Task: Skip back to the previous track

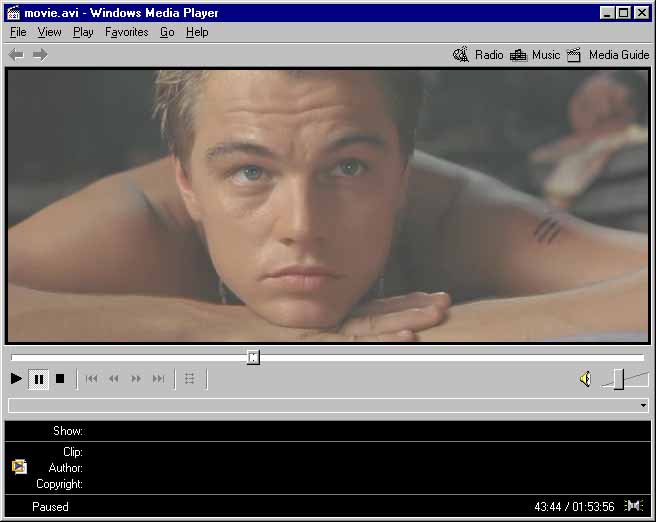Action: [x=91, y=379]
